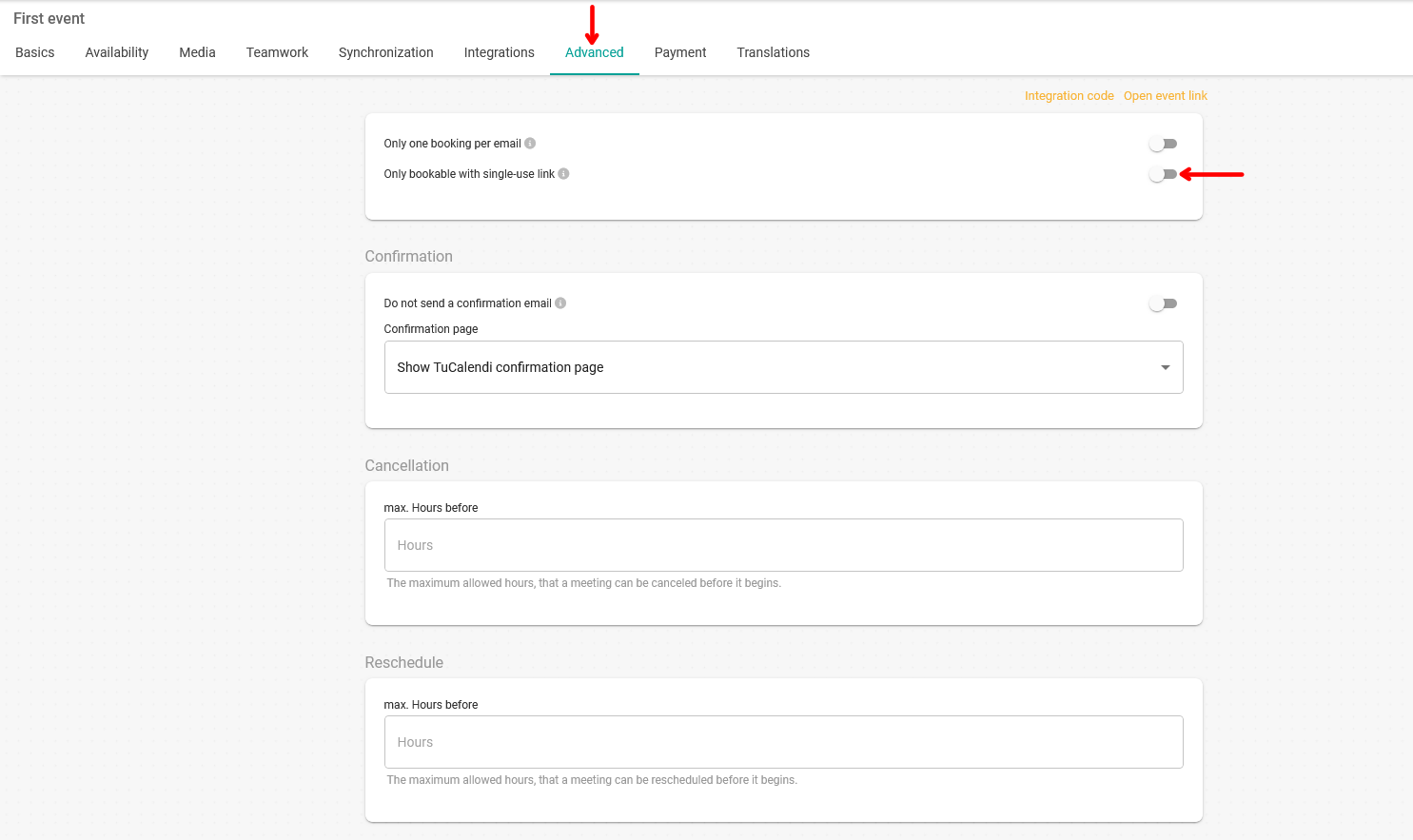Click the Integration code link

coord(1069,96)
